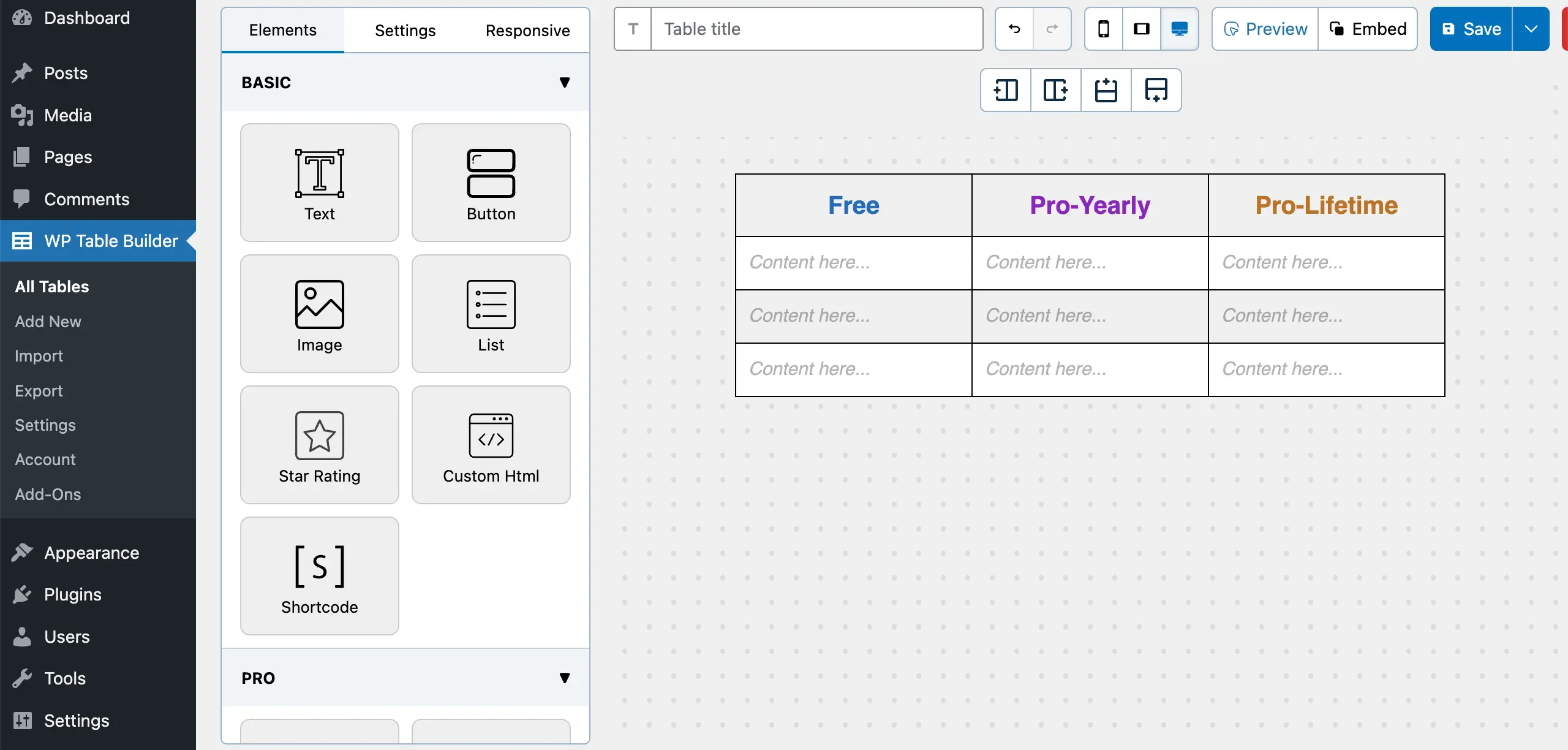Click the Preview button

(1264, 29)
